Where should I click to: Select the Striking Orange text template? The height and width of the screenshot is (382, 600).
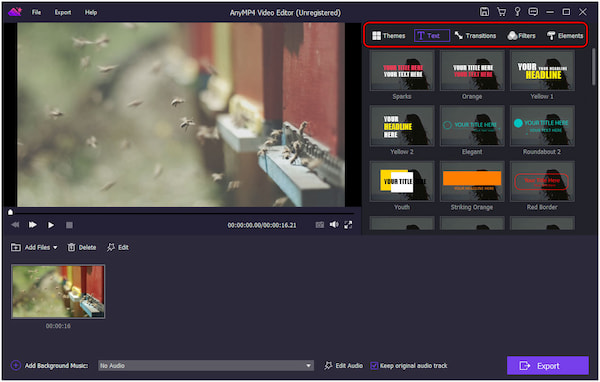click(x=472, y=187)
